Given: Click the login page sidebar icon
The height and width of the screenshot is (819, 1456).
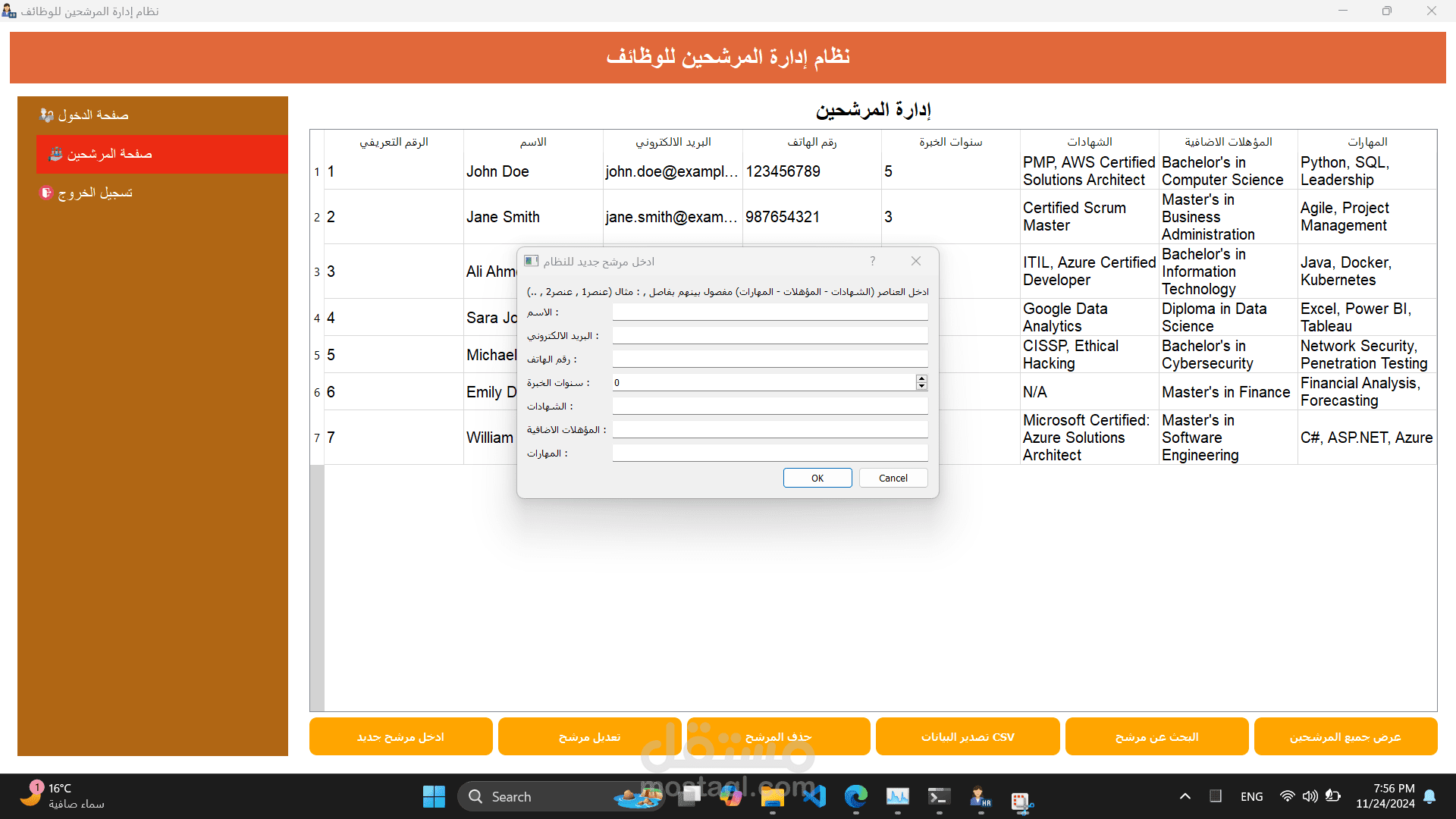Looking at the screenshot, I should tap(47, 115).
